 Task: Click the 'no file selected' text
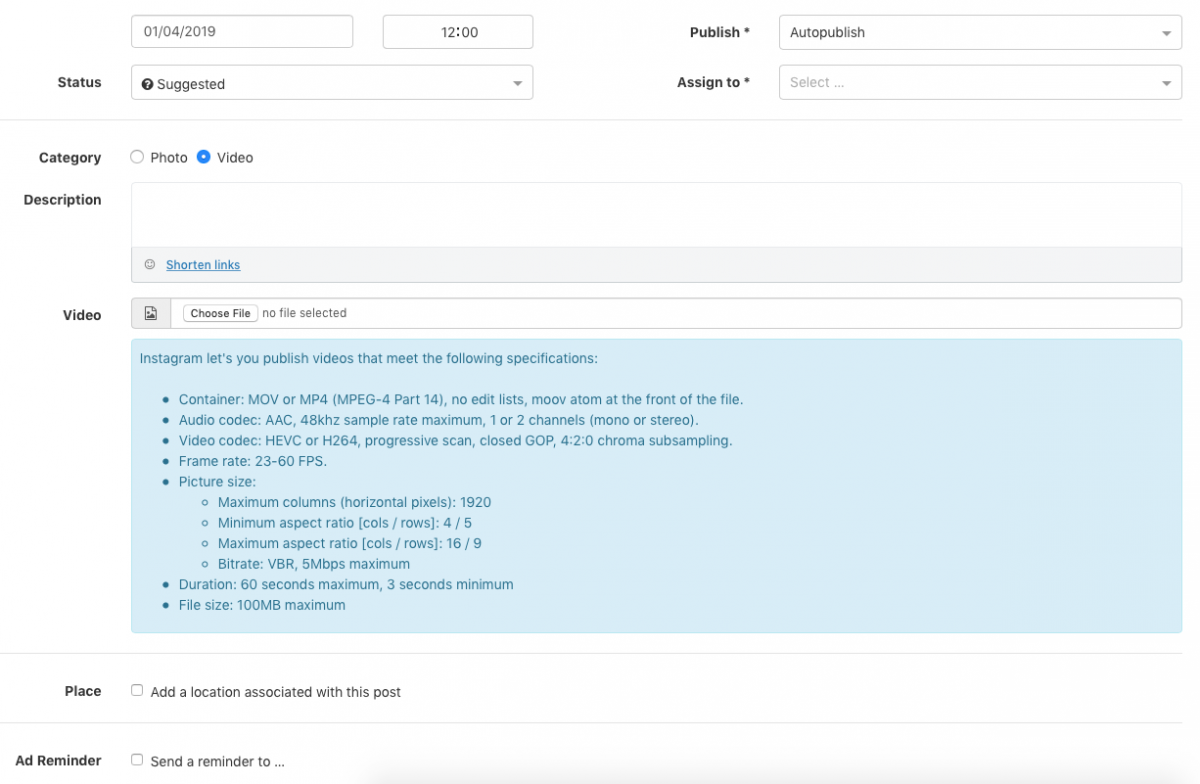point(304,313)
